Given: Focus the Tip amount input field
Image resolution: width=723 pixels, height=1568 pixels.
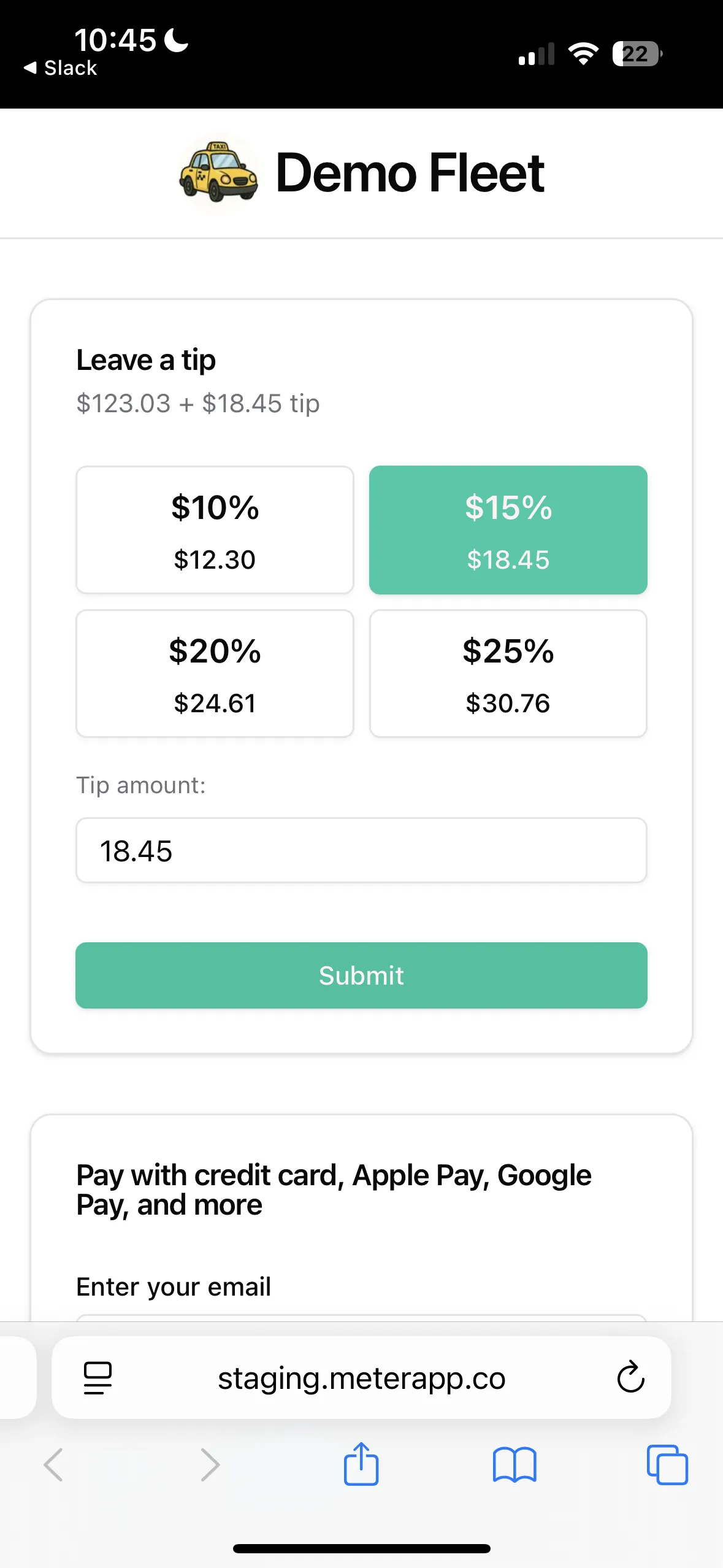Looking at the screenshot, I should point(361,850).
